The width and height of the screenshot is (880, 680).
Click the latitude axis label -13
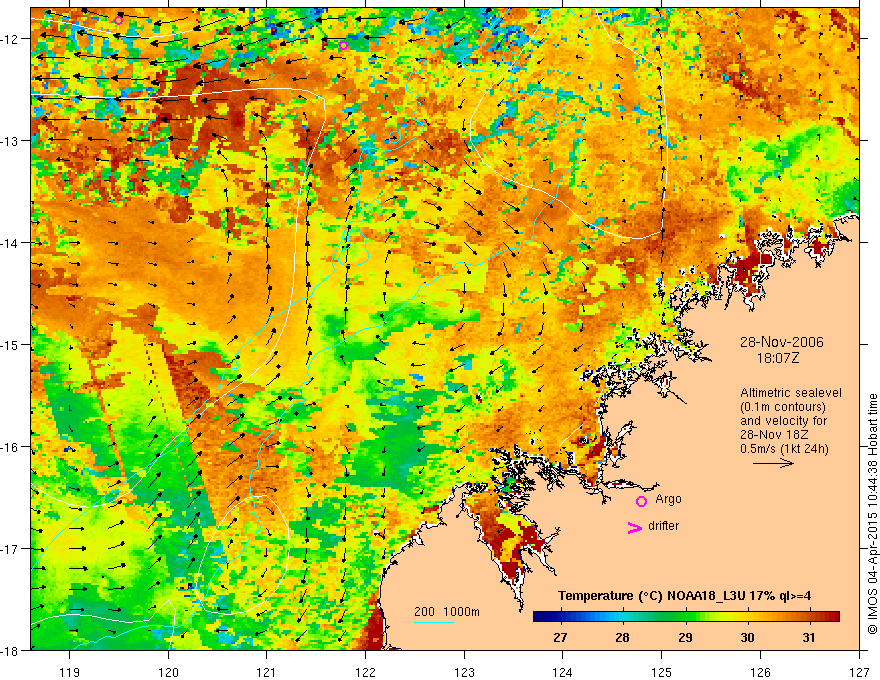pyautogui.click(x=11, y=141)
